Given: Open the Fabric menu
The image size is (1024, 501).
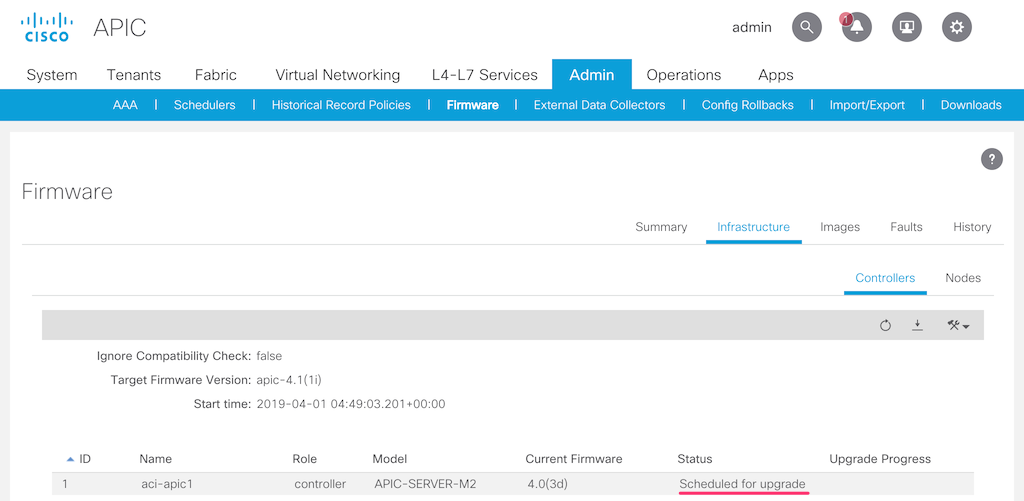Looking at the screenshot, I should pos(216,74).
